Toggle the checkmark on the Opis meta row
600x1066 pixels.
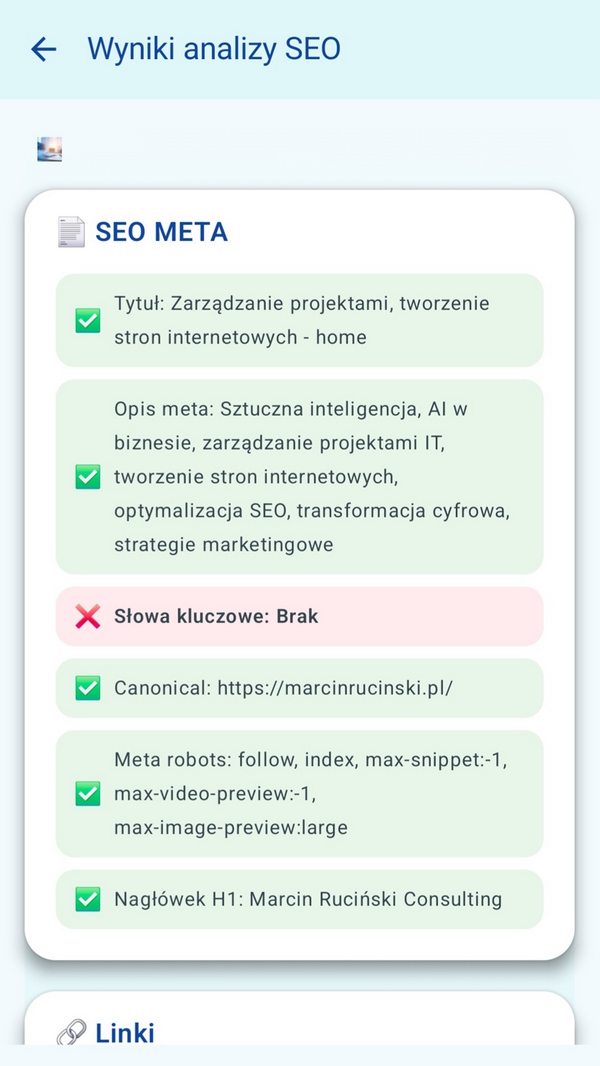(87, 476)
